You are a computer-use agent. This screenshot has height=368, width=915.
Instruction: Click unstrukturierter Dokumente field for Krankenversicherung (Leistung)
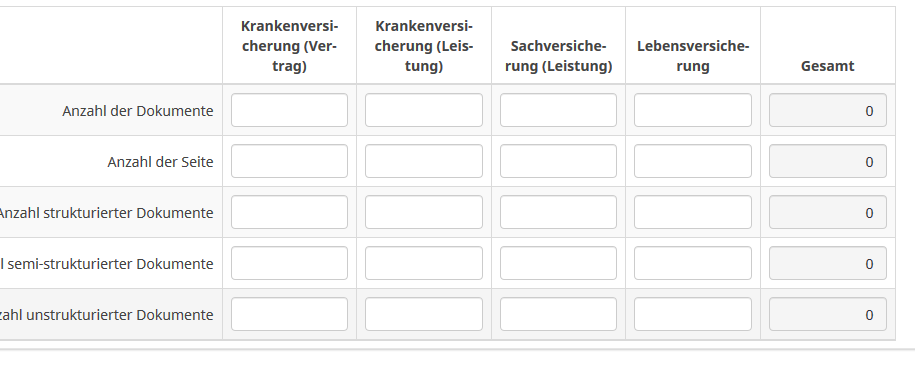(x=424, y=314)
